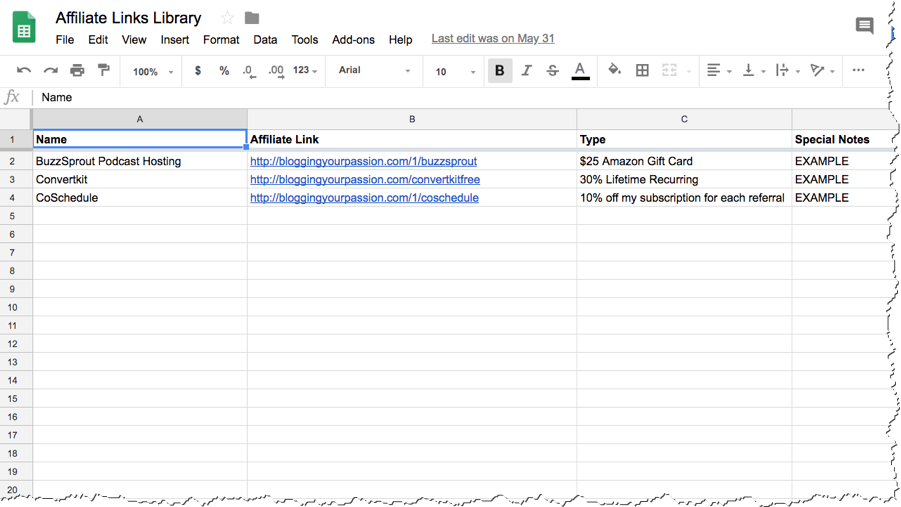Image resolution: width=901 pixels, height=507 pixels.
Task: Format as currency with $ button
Action: pyautogui.click(x=198, y=71)
